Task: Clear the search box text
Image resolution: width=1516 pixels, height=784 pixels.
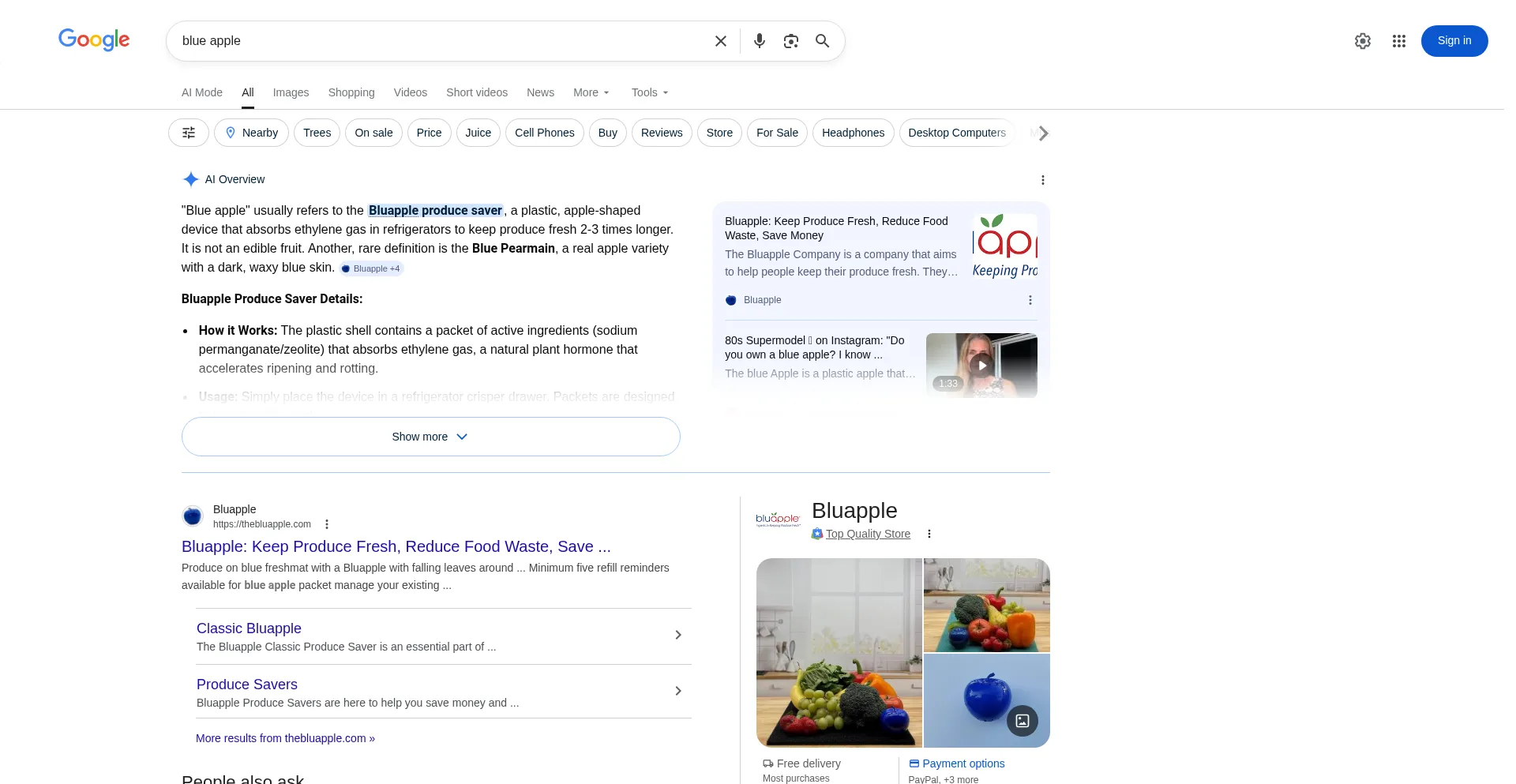Action: (x=720, y=41)
